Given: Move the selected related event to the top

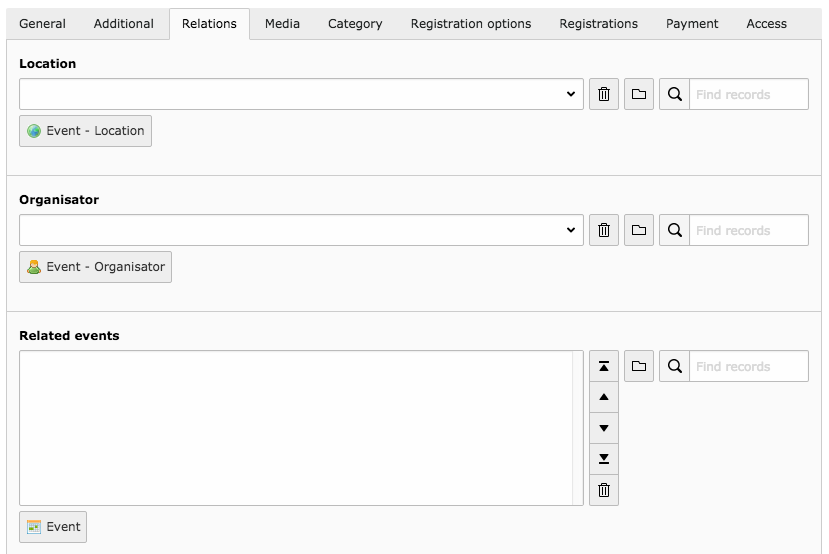Looking at the screenshot, I should coord(604,366).
